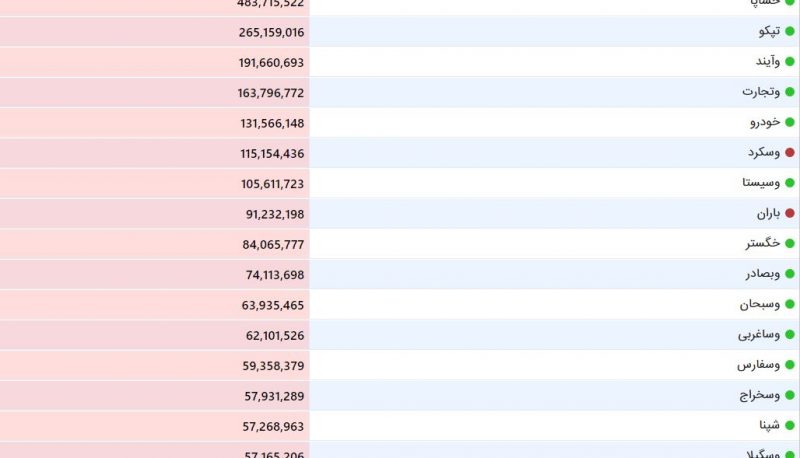Click the 191,660,693 value cell
This screenshot has height=458, width=800.
tap(155, 62)
